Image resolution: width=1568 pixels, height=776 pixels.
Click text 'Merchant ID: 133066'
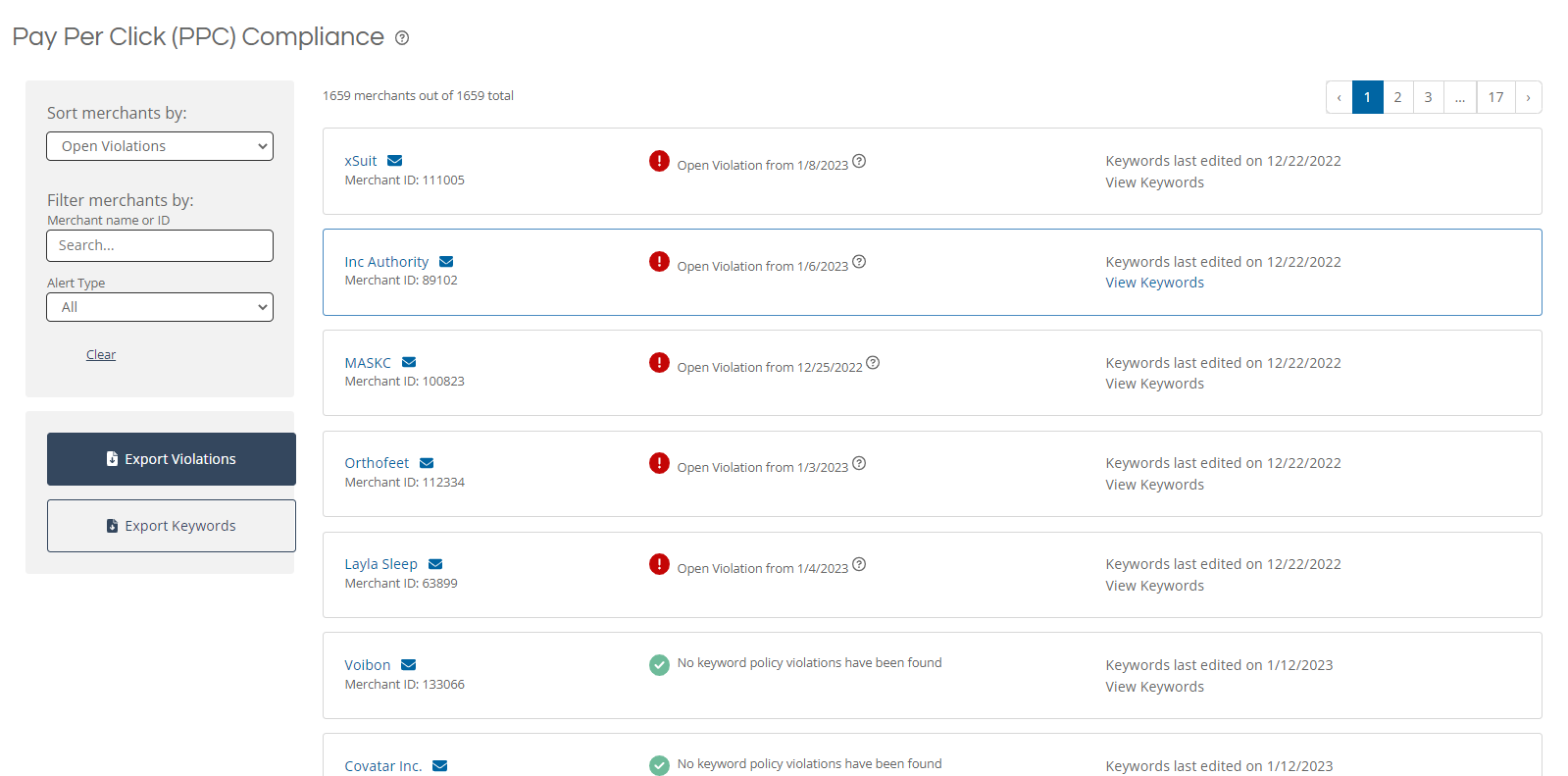click(x=405, y=685)
